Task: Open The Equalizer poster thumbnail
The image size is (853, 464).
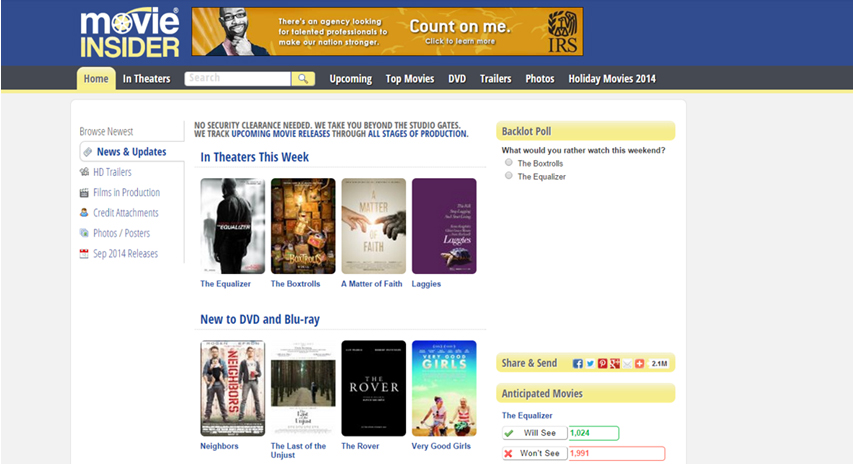Action: [232, 226]
